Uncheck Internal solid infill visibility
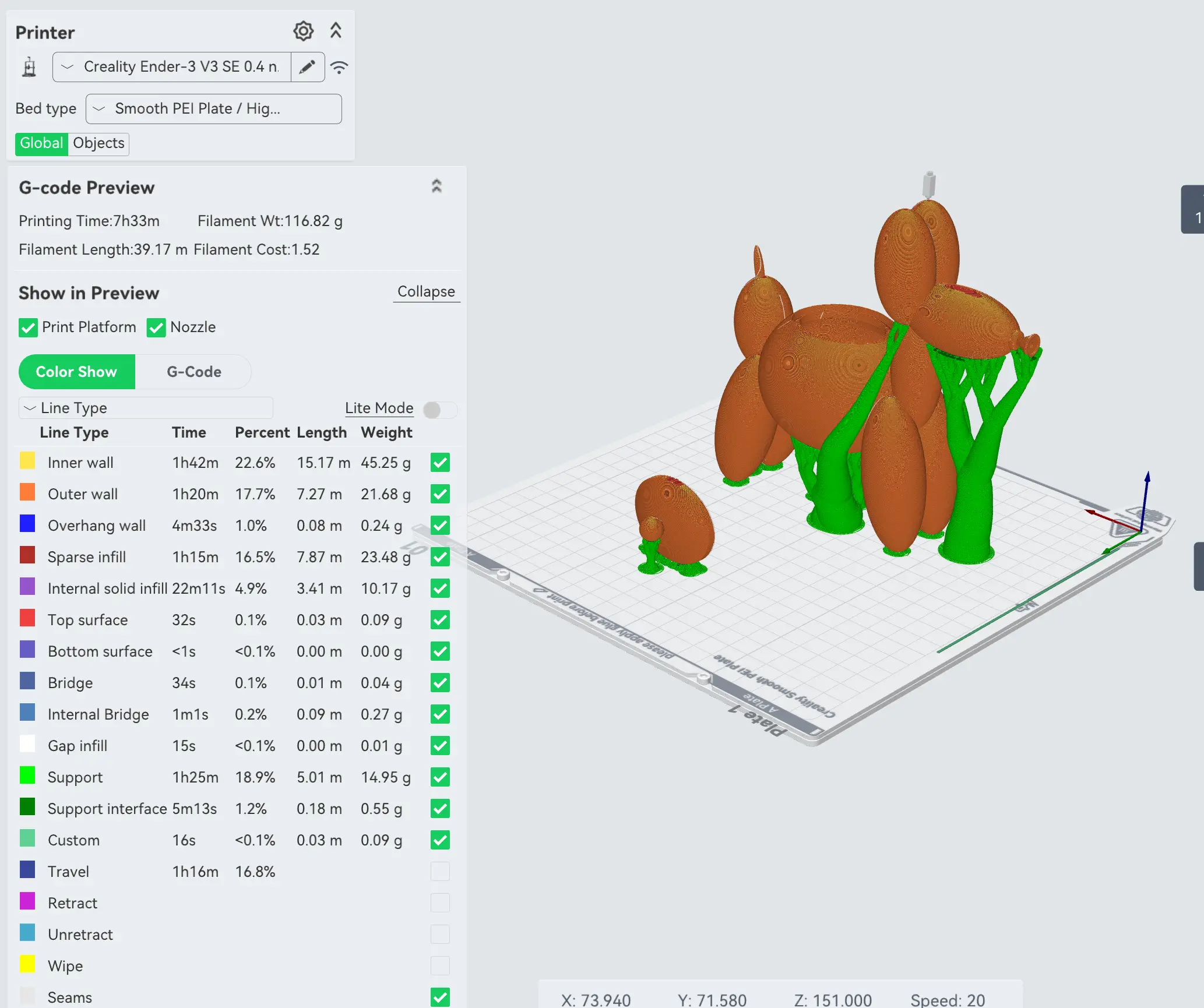The width and height of the screenshot is (1204, 1008). tap(440, 588)
